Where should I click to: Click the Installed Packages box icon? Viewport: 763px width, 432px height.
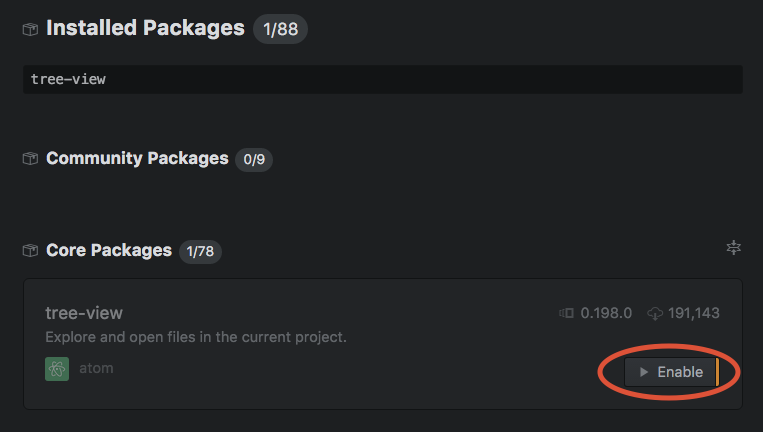point(30,29)
